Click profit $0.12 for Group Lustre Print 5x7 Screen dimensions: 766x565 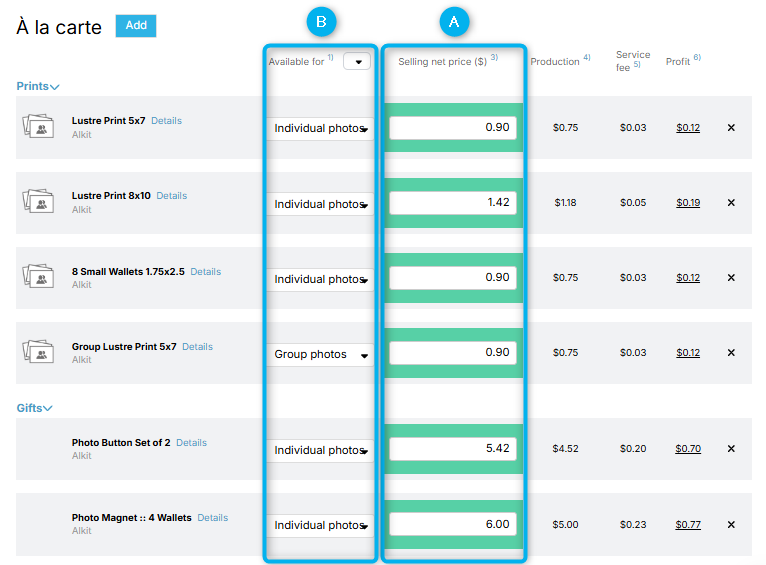coord(688,353)
